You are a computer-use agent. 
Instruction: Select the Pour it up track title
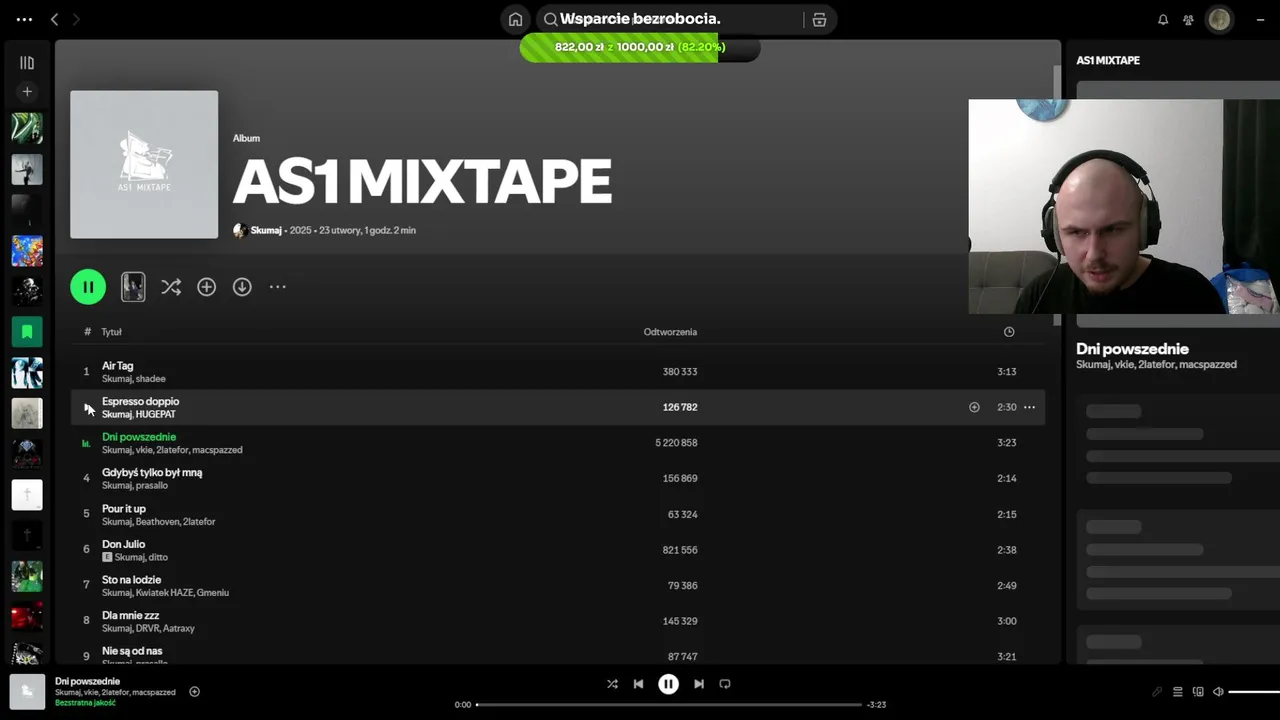124,509
